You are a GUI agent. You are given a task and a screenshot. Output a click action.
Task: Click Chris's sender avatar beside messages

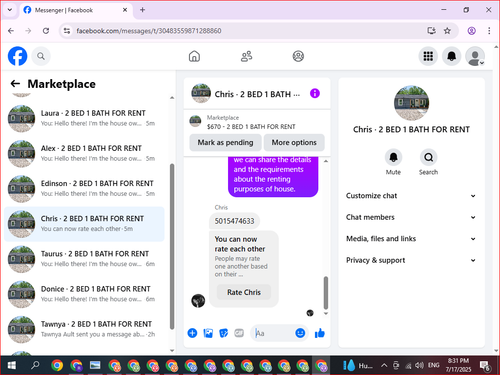click(198, 301)
